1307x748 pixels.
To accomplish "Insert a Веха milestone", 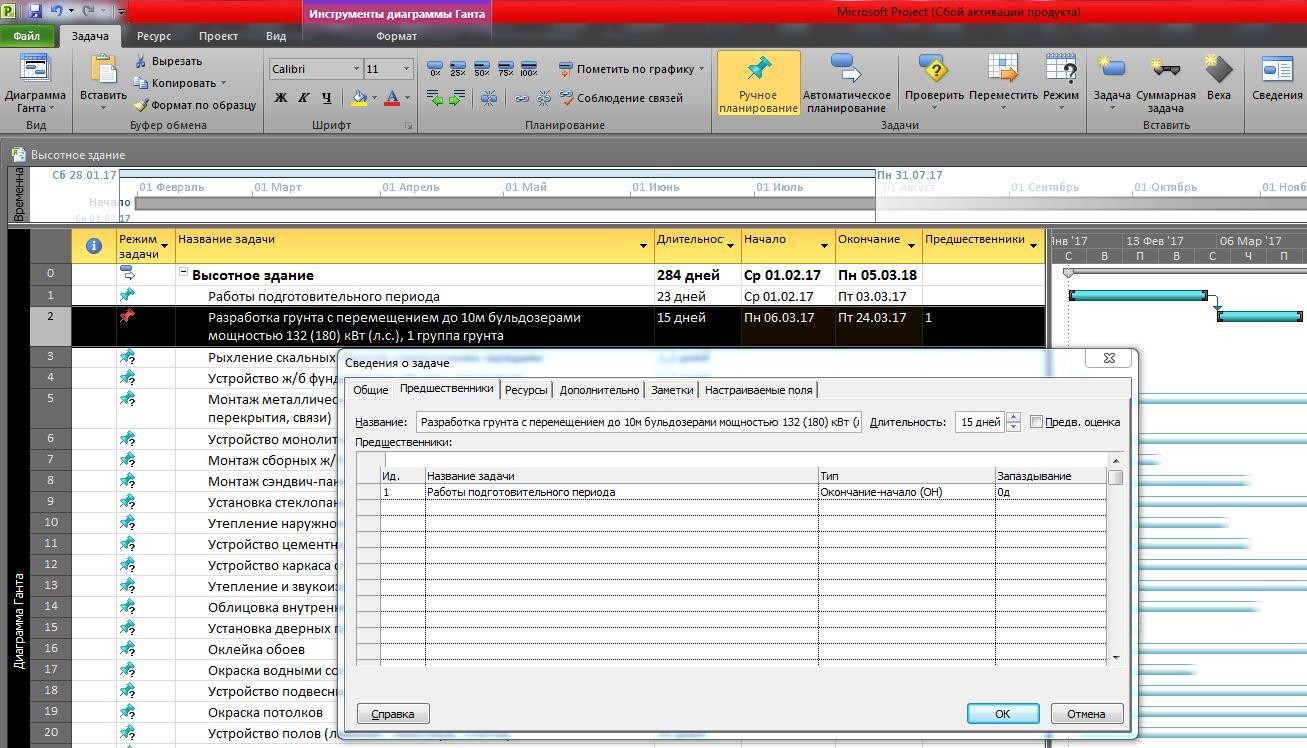I will click(x=1218, y=78).
